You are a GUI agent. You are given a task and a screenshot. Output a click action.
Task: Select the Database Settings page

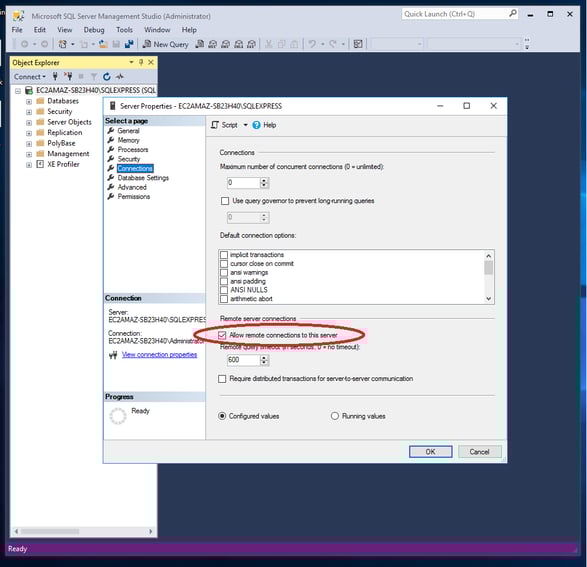pyautogui.click(x=143, y=178)
